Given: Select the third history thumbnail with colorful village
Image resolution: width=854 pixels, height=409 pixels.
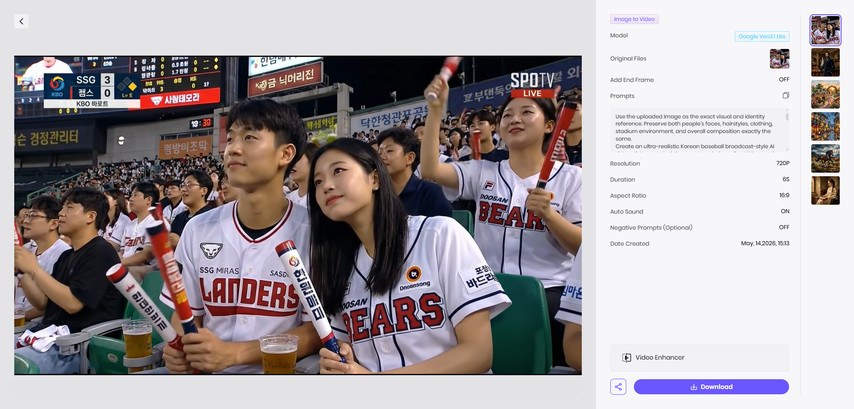Looking at the screenshot, I should 825,94.
